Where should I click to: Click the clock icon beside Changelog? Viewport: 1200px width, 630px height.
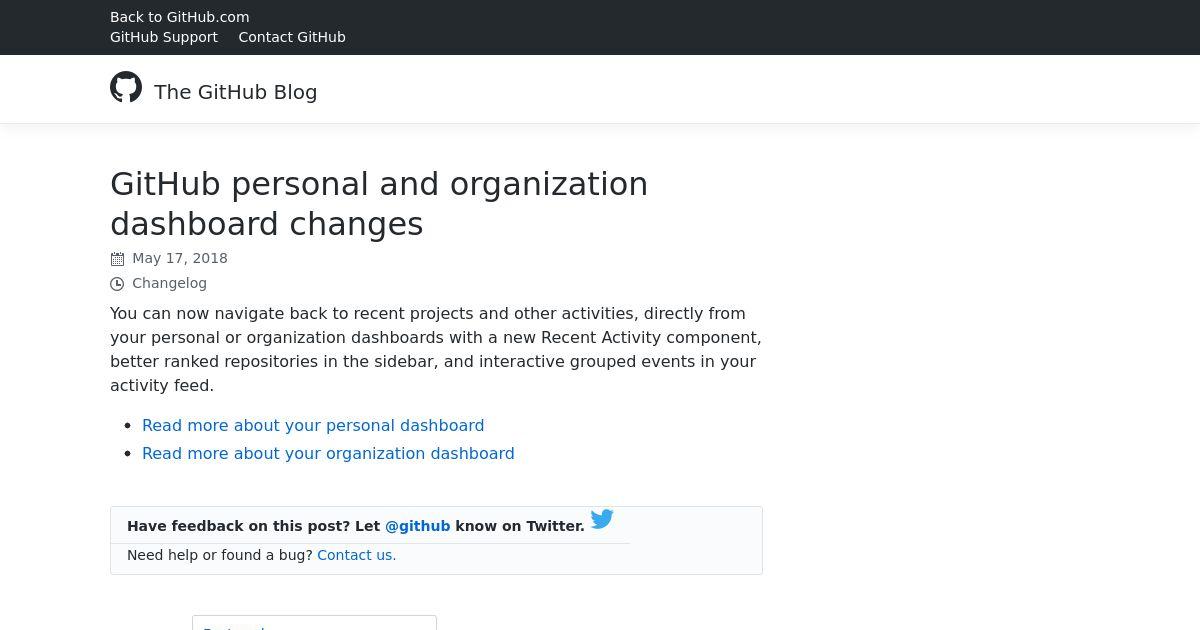pos(117,284)
